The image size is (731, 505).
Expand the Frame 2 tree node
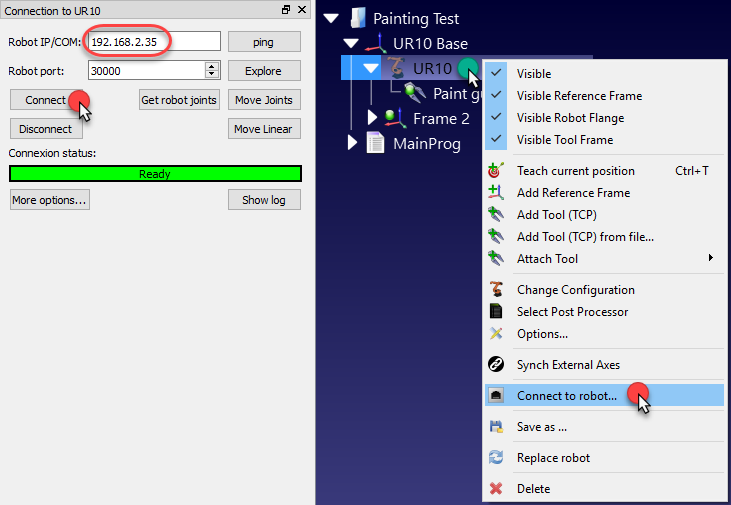tap(373, 118)
